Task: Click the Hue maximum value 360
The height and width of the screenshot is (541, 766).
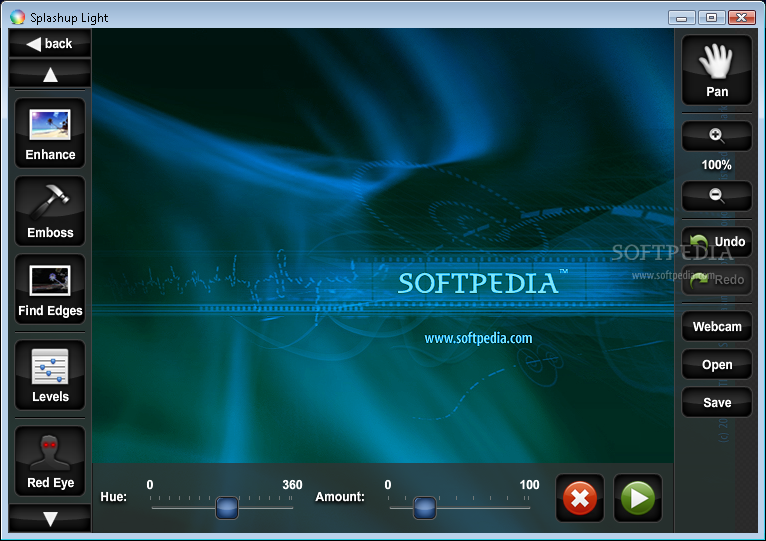Action: (292, 485)
